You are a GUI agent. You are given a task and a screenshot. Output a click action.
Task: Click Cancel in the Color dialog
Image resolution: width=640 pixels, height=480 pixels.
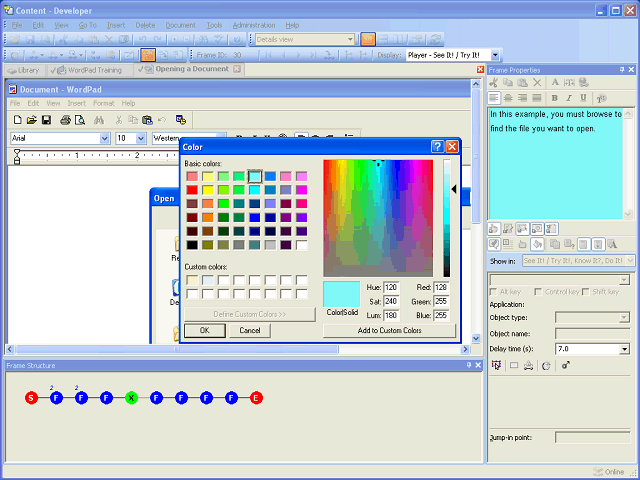coord(250,330)
